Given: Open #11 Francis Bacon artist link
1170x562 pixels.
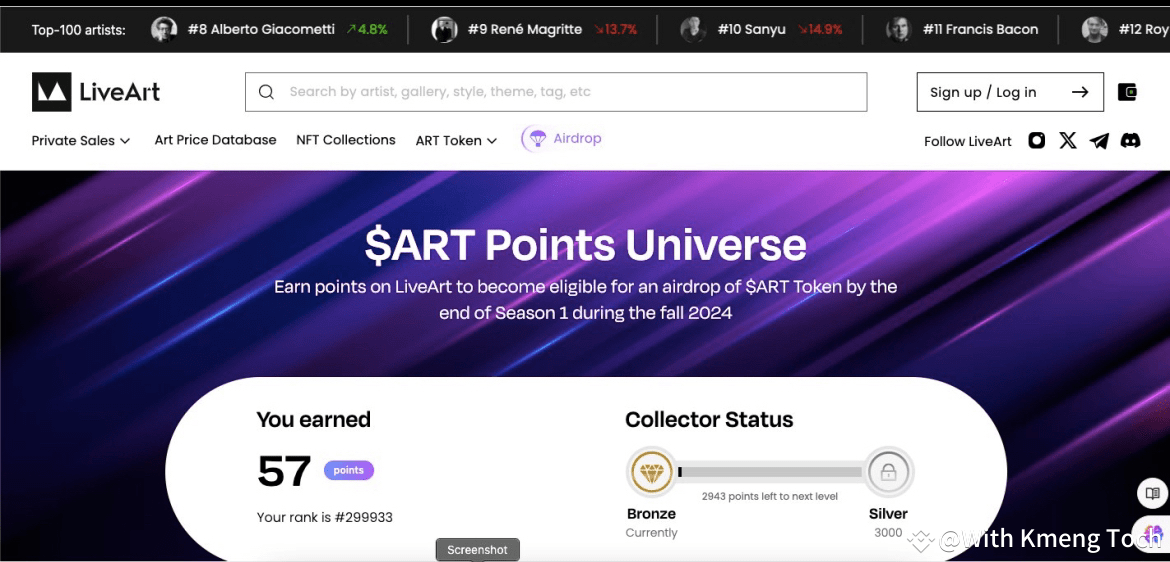Looking at the screenshot, I should tap(980, 30).
